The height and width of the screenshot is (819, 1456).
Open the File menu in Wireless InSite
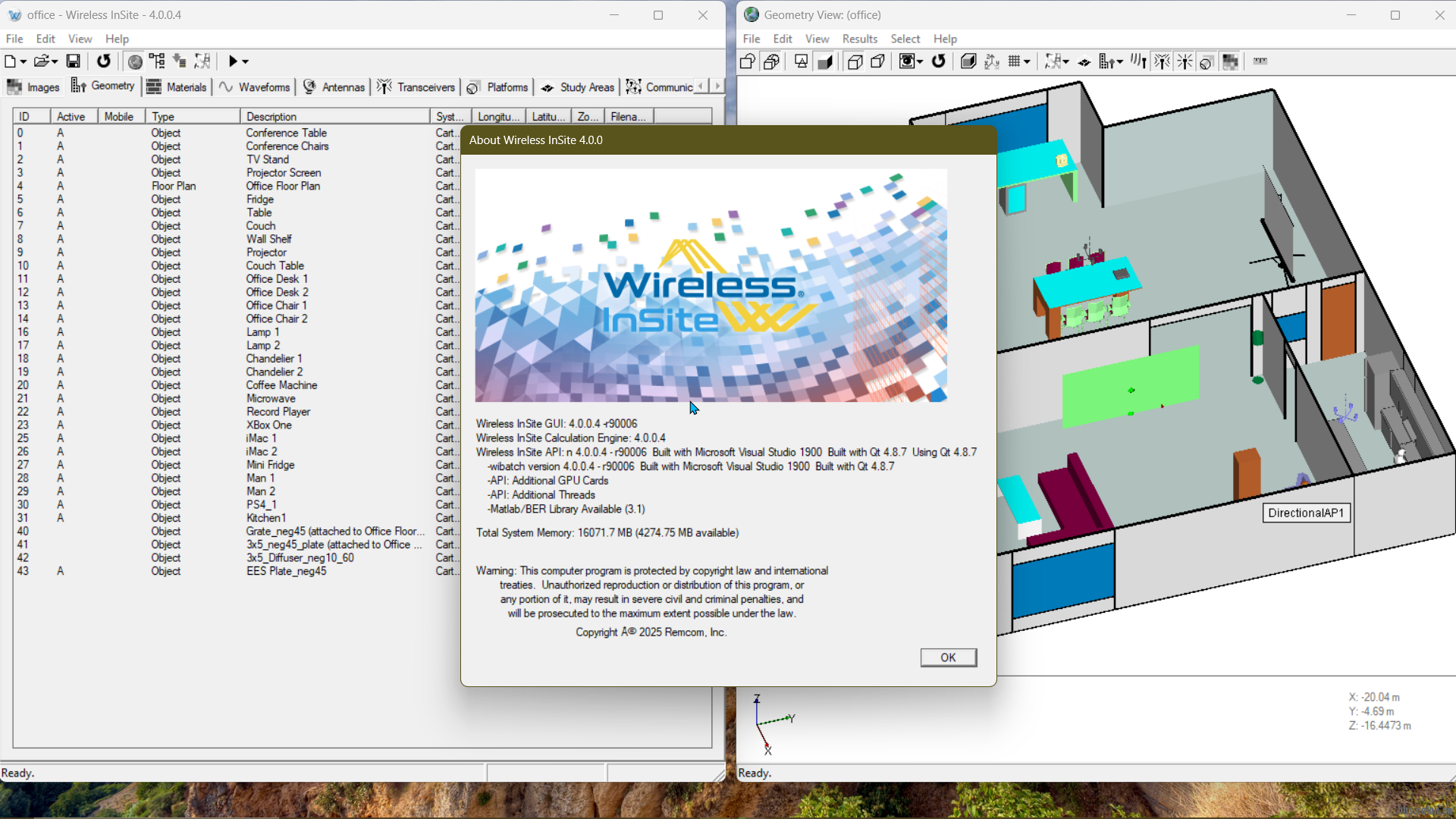coord(14,39)
